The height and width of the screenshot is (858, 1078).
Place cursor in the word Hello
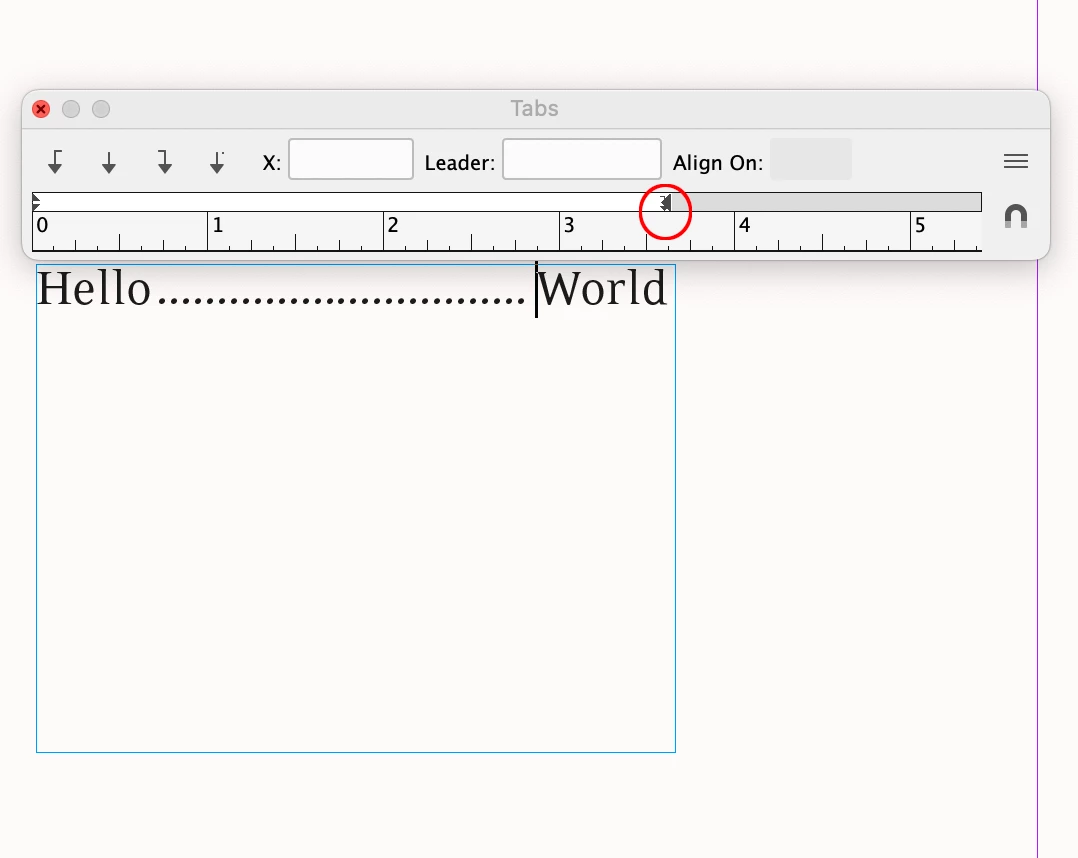pos(94,288)
